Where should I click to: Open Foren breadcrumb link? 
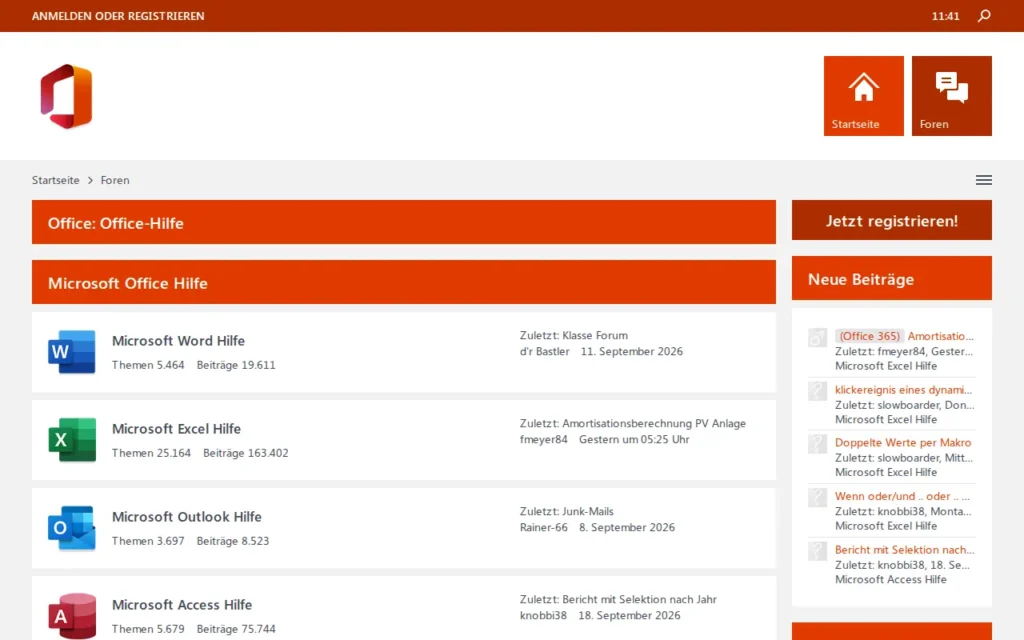(115, 180)
